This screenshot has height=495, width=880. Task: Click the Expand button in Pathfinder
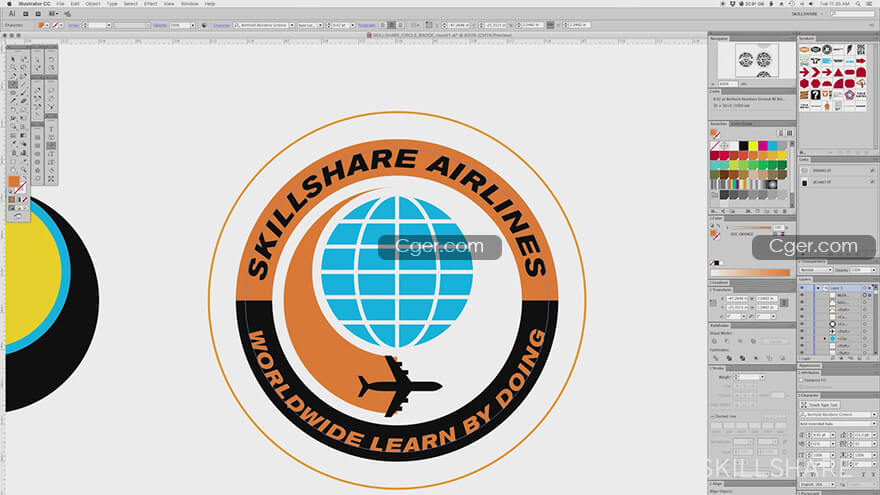point(774,341)
